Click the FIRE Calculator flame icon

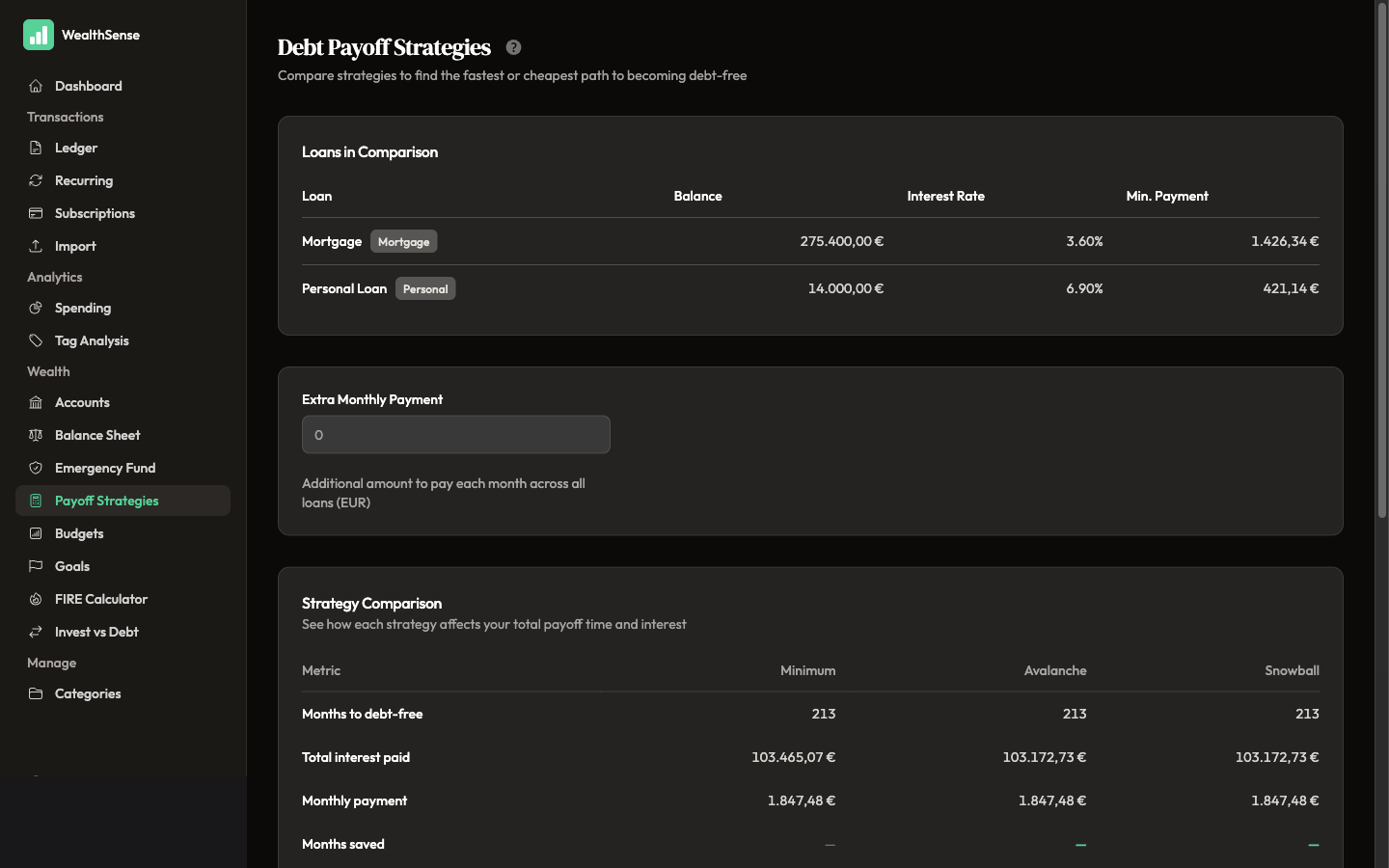[x=36, y=599]
